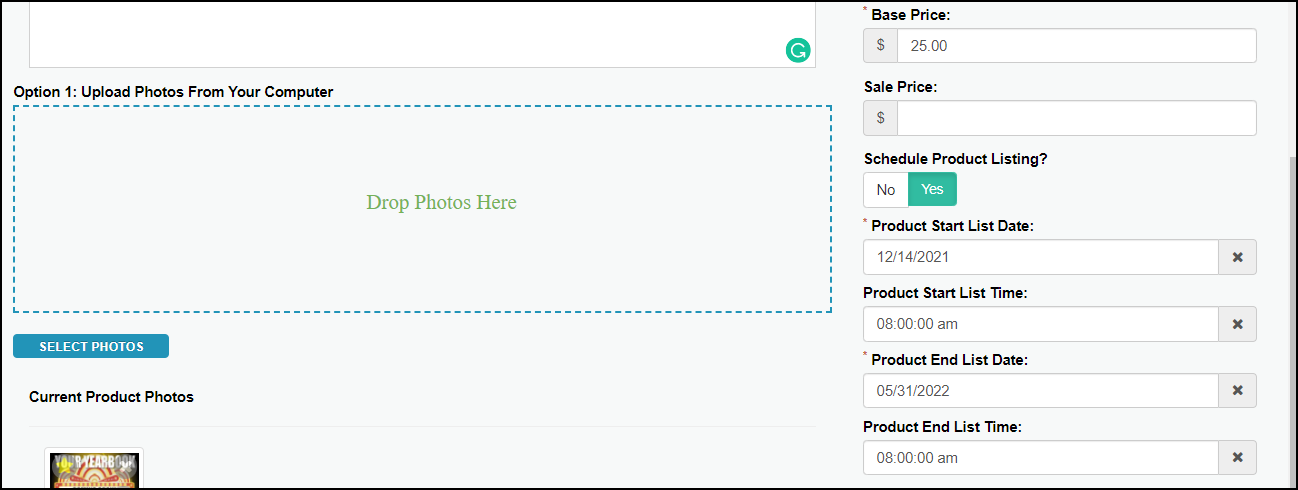
Task: Open the Product Start List Time picker
Action: point(1041,324)
